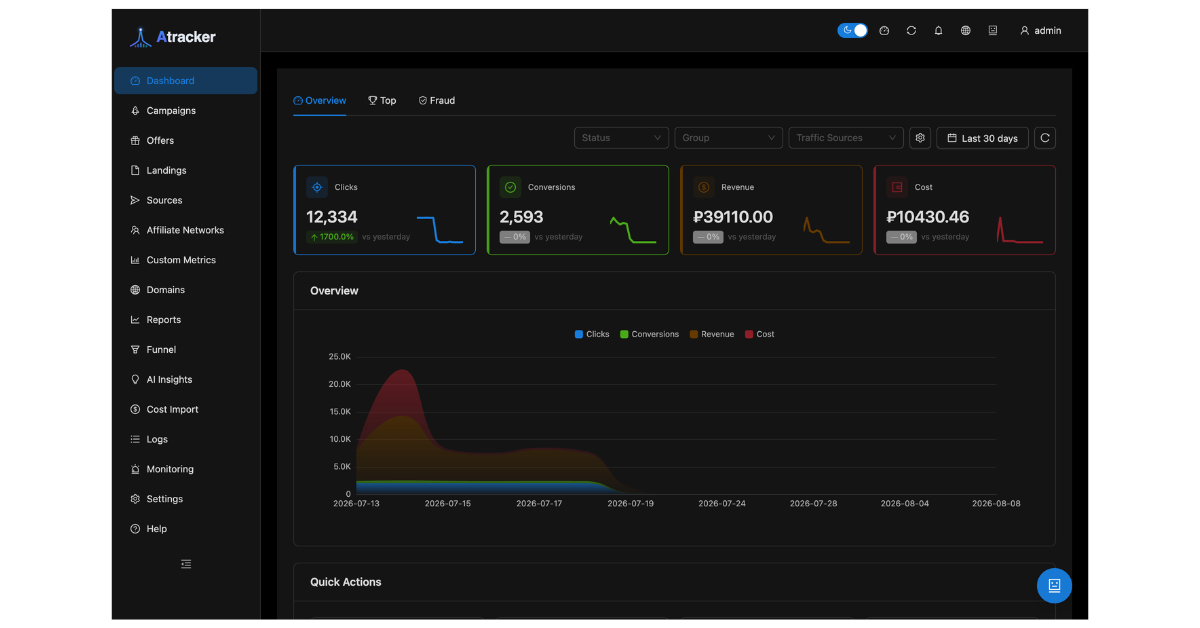This screenshot has height=628, width=1200.
Task: Switch to the Fraud tab
Action: 437,100
